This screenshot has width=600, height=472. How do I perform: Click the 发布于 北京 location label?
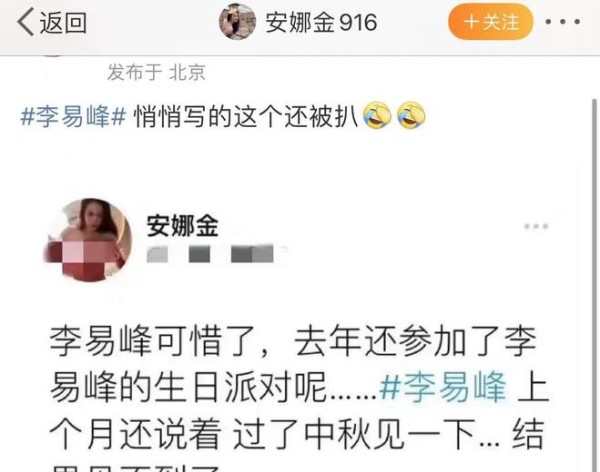pos(157,72)
